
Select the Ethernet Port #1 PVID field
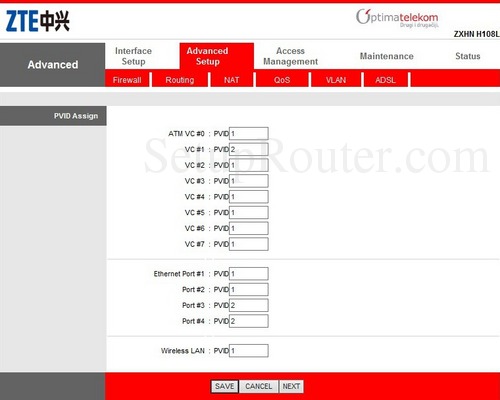(249, 274)
